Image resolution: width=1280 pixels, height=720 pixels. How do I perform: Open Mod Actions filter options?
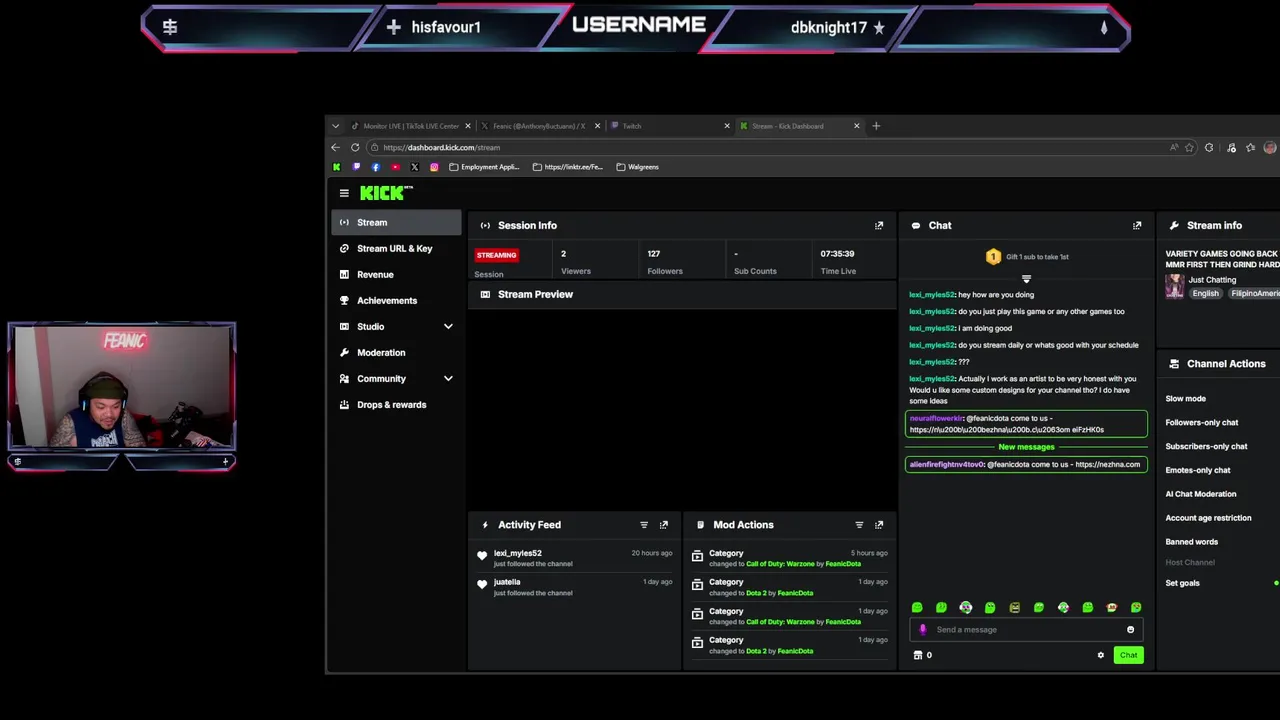coord(859,525)
